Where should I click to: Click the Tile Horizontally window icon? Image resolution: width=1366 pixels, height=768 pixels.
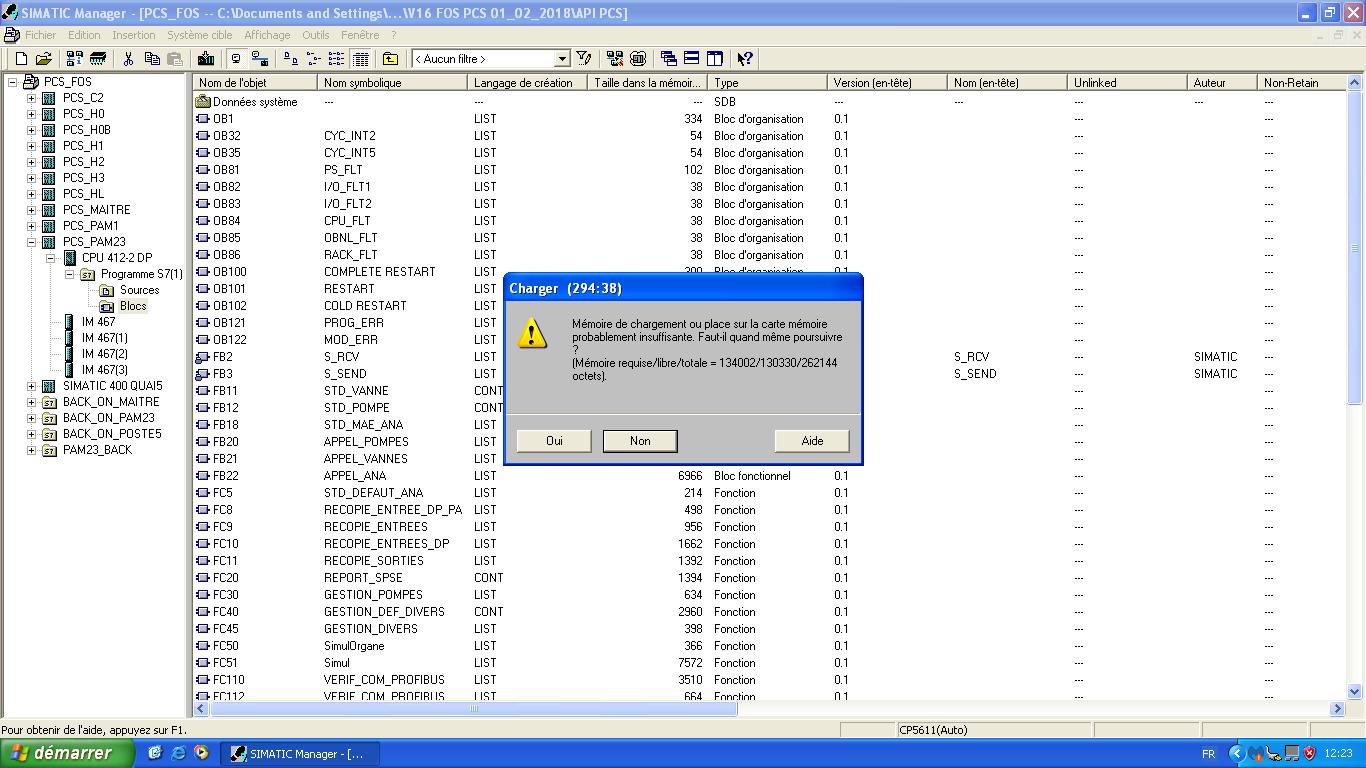(x=691, y=59)
